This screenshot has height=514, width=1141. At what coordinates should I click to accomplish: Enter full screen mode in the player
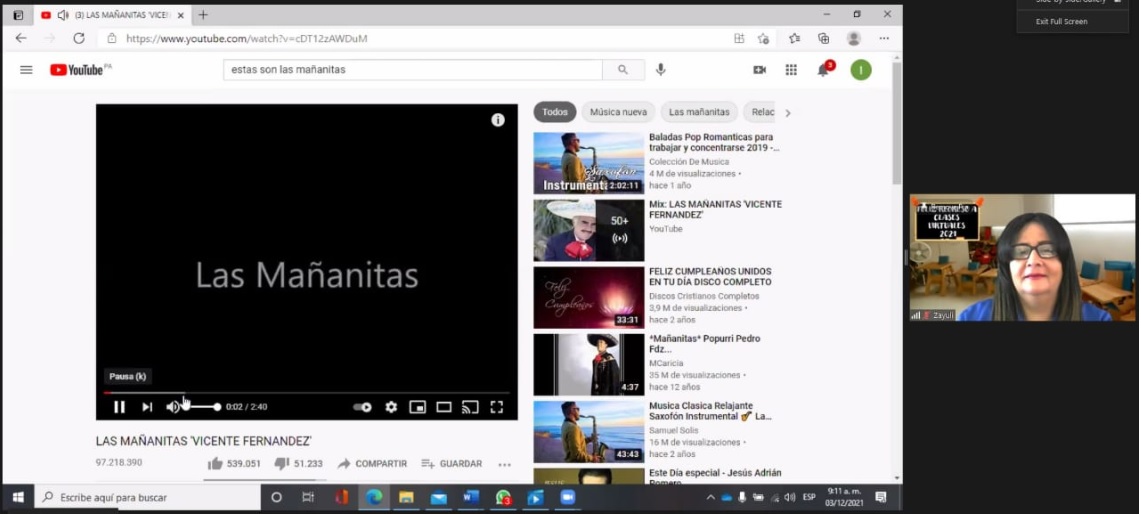[x=496, y=407]
